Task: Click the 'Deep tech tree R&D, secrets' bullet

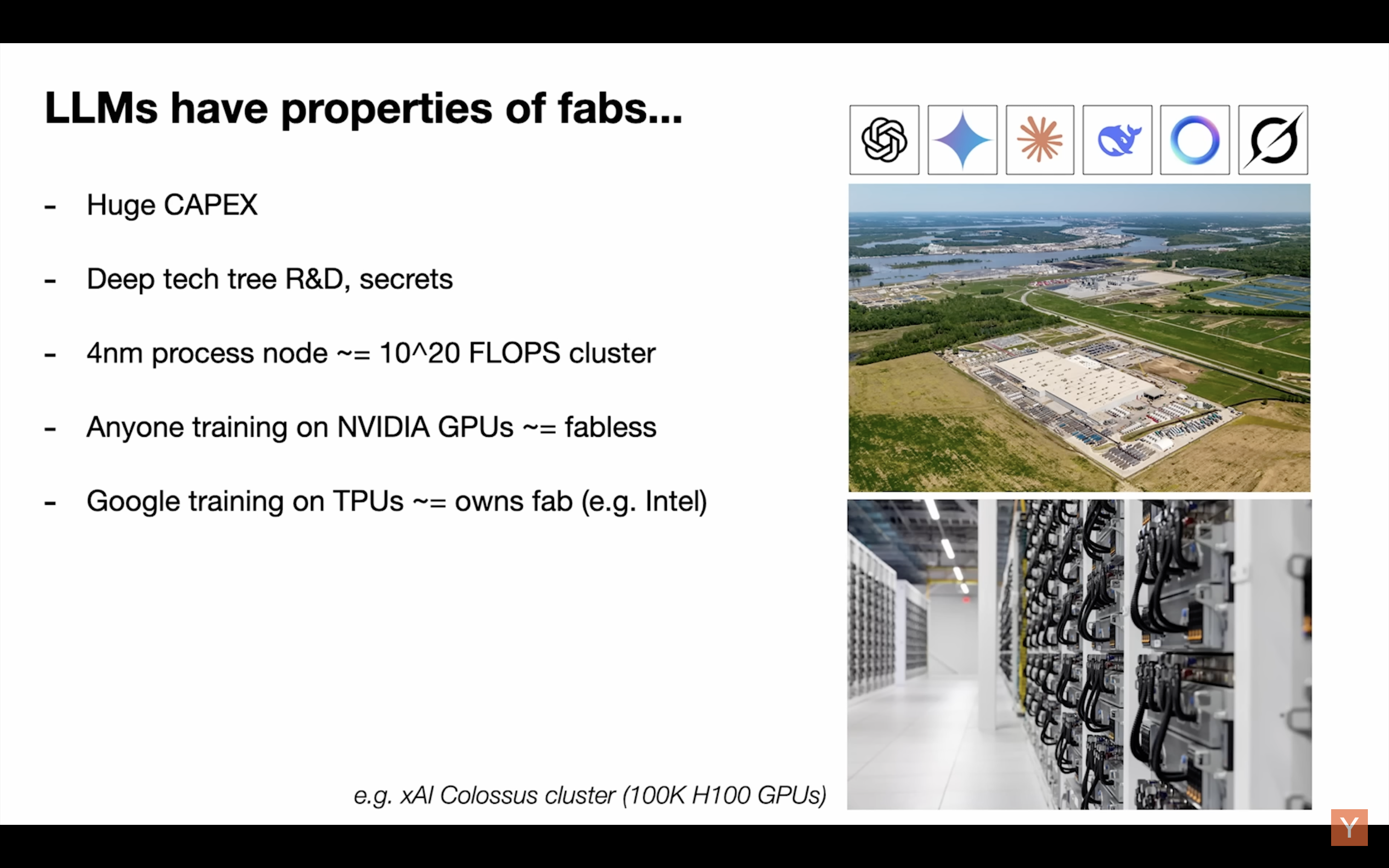Action: [269, 279]
